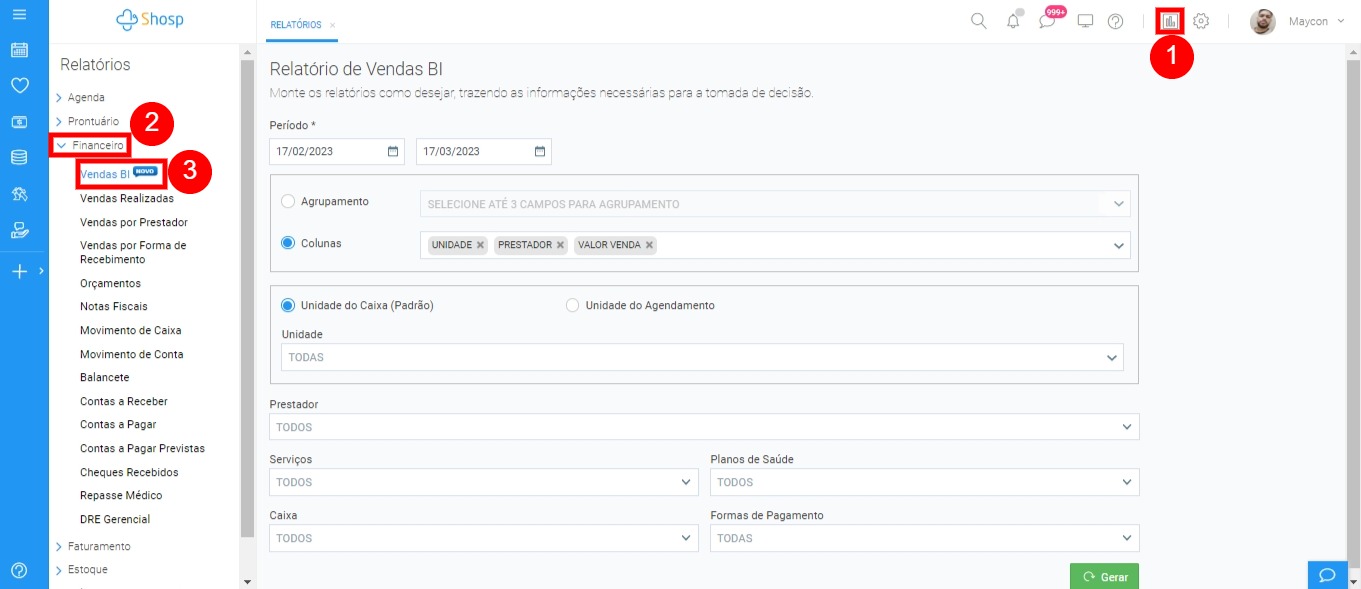The image size is (1361, 589).
Task: Open calendar picker for start date 17/02/2023
Action: click(x=393, y=152)
